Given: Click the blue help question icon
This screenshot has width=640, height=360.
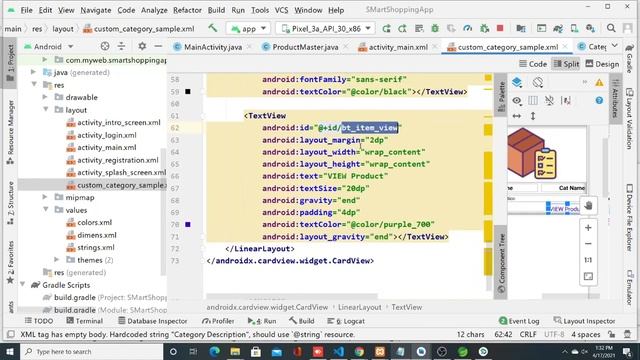Looking at the screenshot, I should tap(599, 100).
